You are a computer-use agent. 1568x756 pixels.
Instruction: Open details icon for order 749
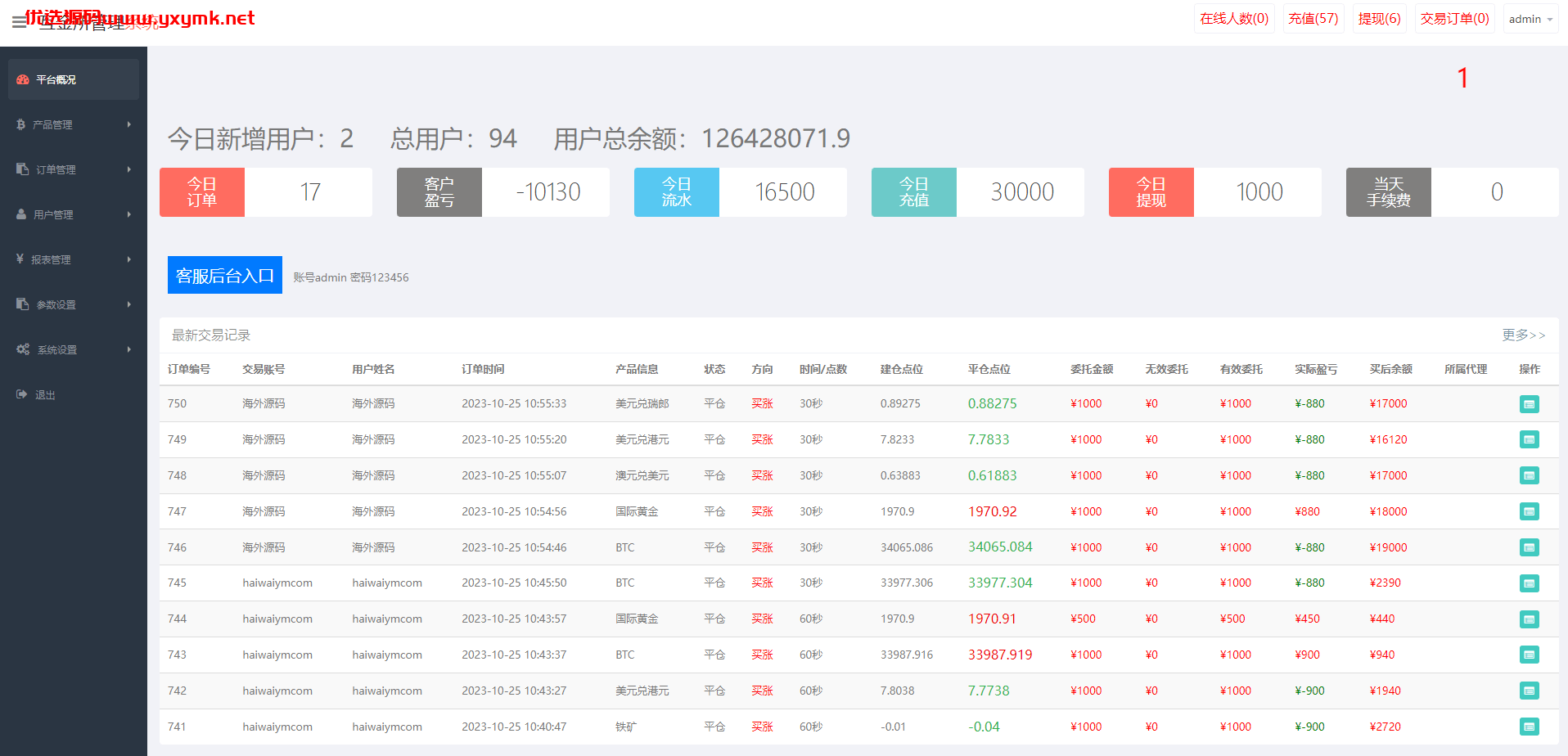pyautogui.click(x=1529, y=440)
